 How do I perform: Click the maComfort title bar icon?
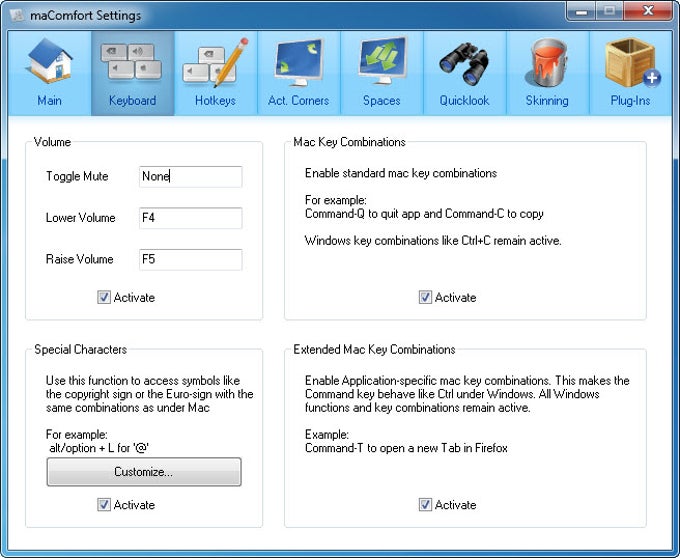tap(17, 15)
